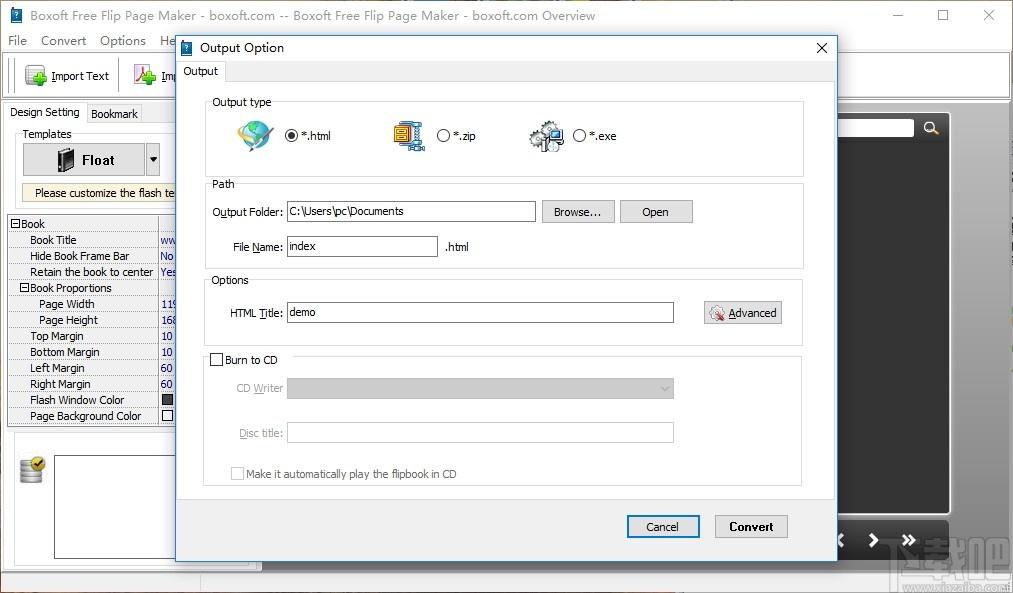Open the Convert menu
Viewport: 1013px width, 593px height.
(63, 41)
